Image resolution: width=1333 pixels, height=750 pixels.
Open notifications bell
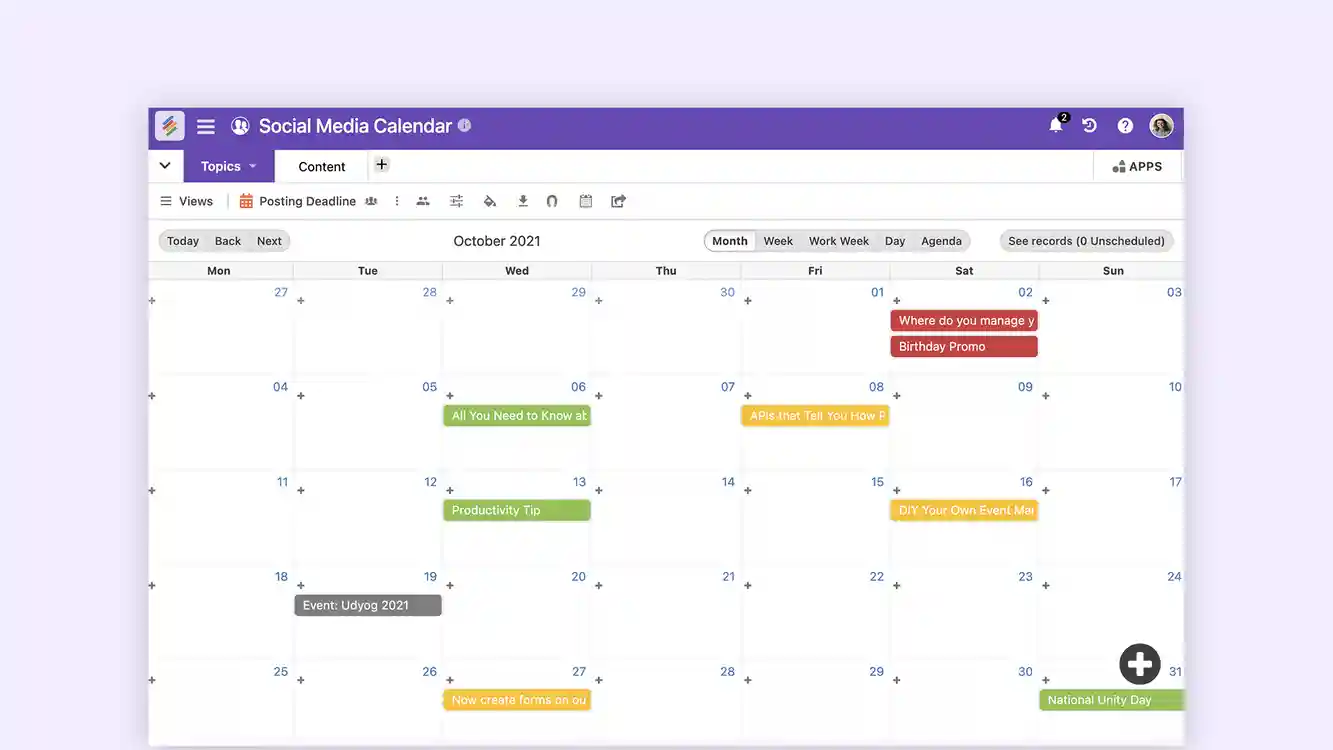pyautogui.click(x=1056, y=126)
